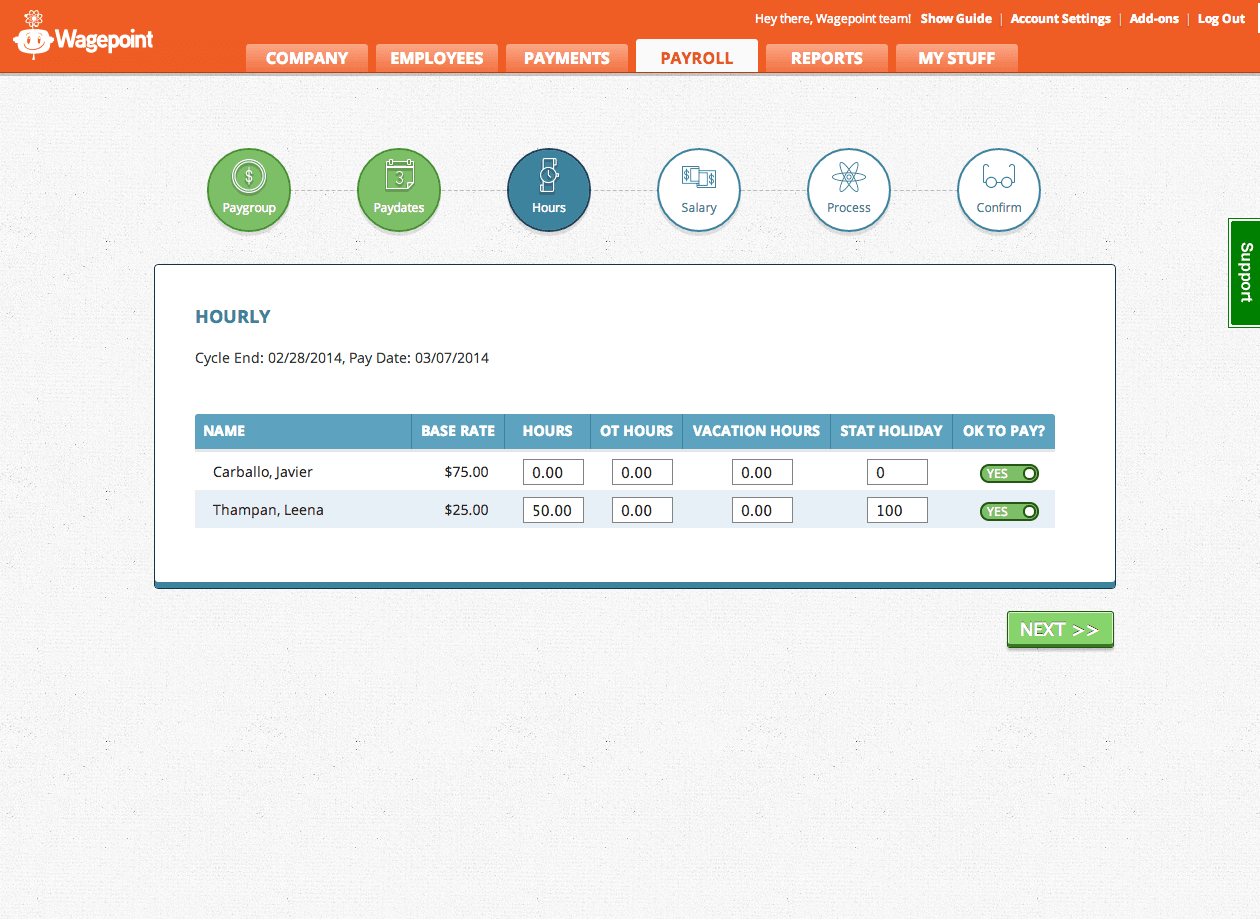The height and width of the screenshot is (920, 1260).
Task: Click Hours field for Thampan, Leena
Action: click(553, 511)
